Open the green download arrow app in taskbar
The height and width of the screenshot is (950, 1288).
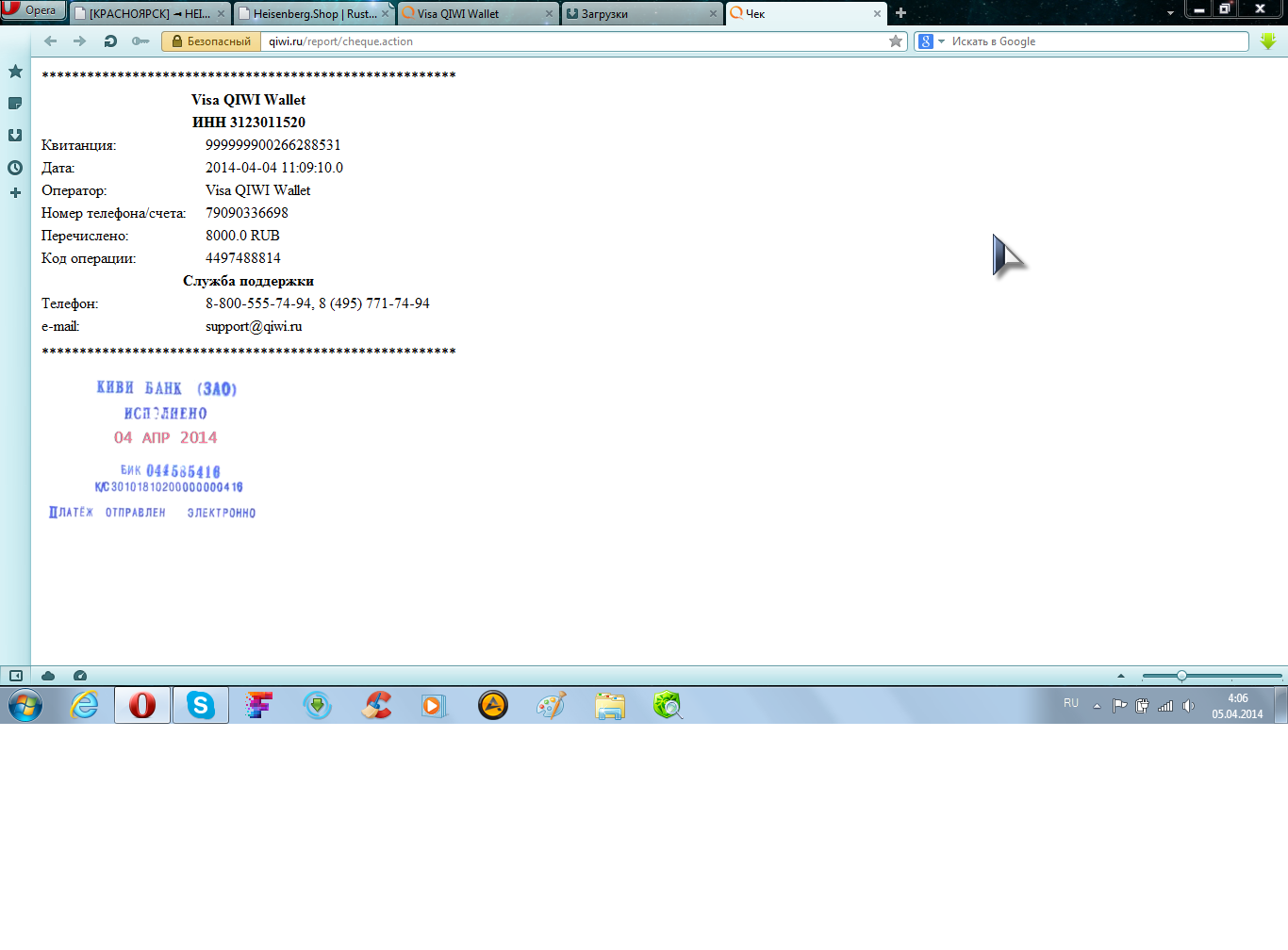[x=318, y=705]
